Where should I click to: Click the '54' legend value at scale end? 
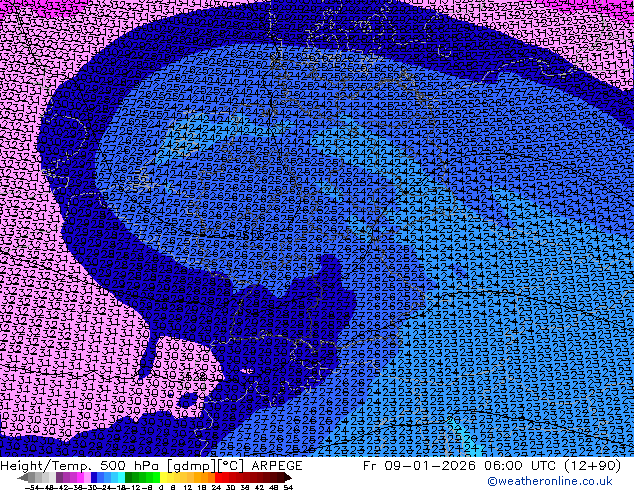coord(287,488)
